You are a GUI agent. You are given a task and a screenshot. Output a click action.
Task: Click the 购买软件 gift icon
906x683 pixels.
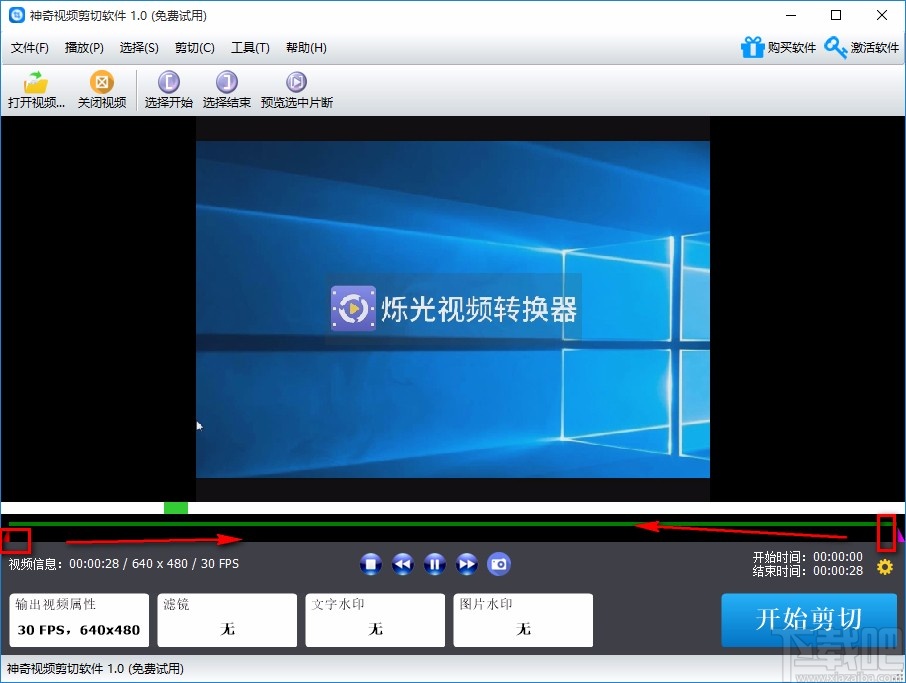pyautogui.click(x=752, y=47)
